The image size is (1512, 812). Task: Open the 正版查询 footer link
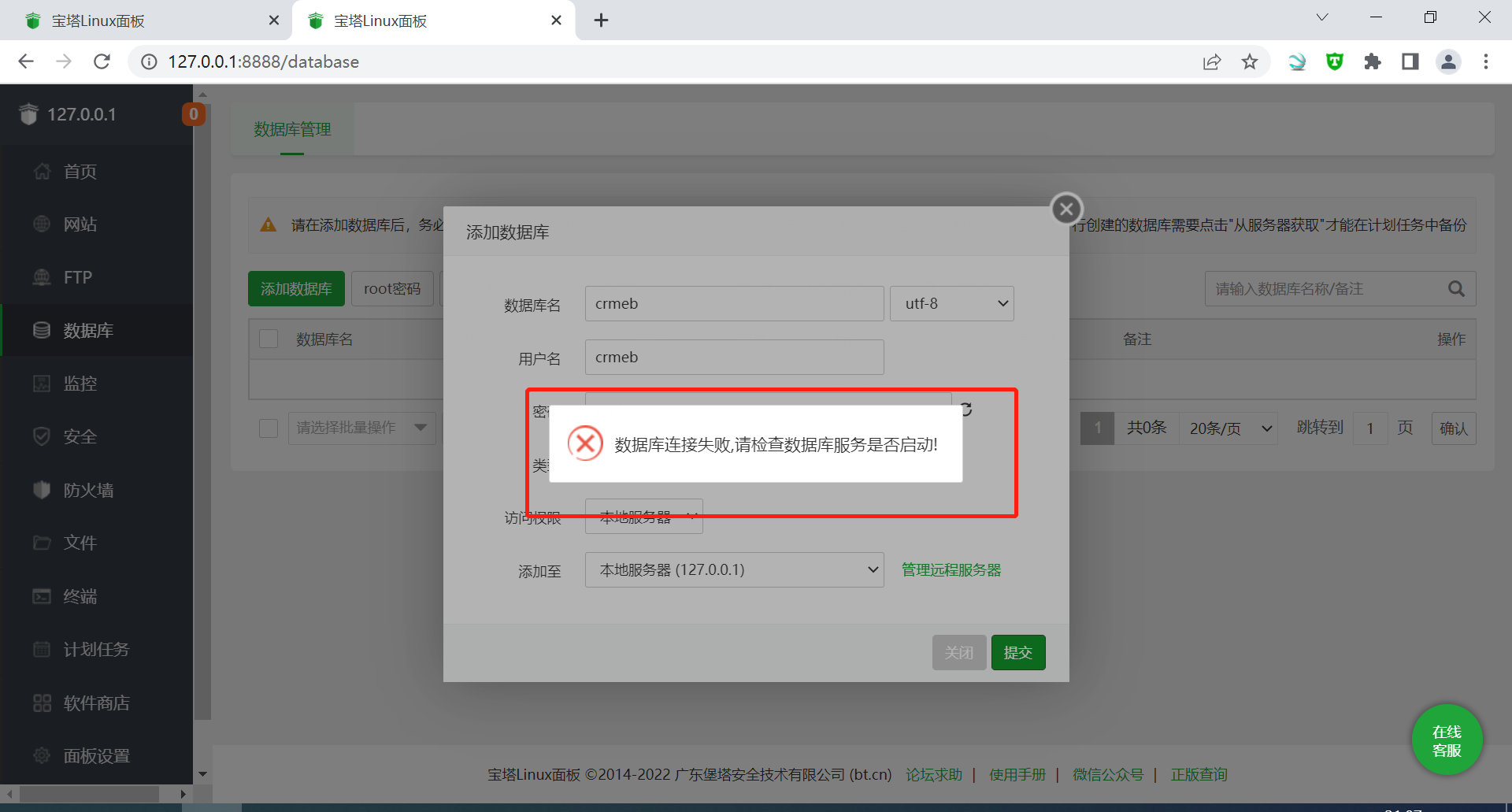pos(1199,774)
